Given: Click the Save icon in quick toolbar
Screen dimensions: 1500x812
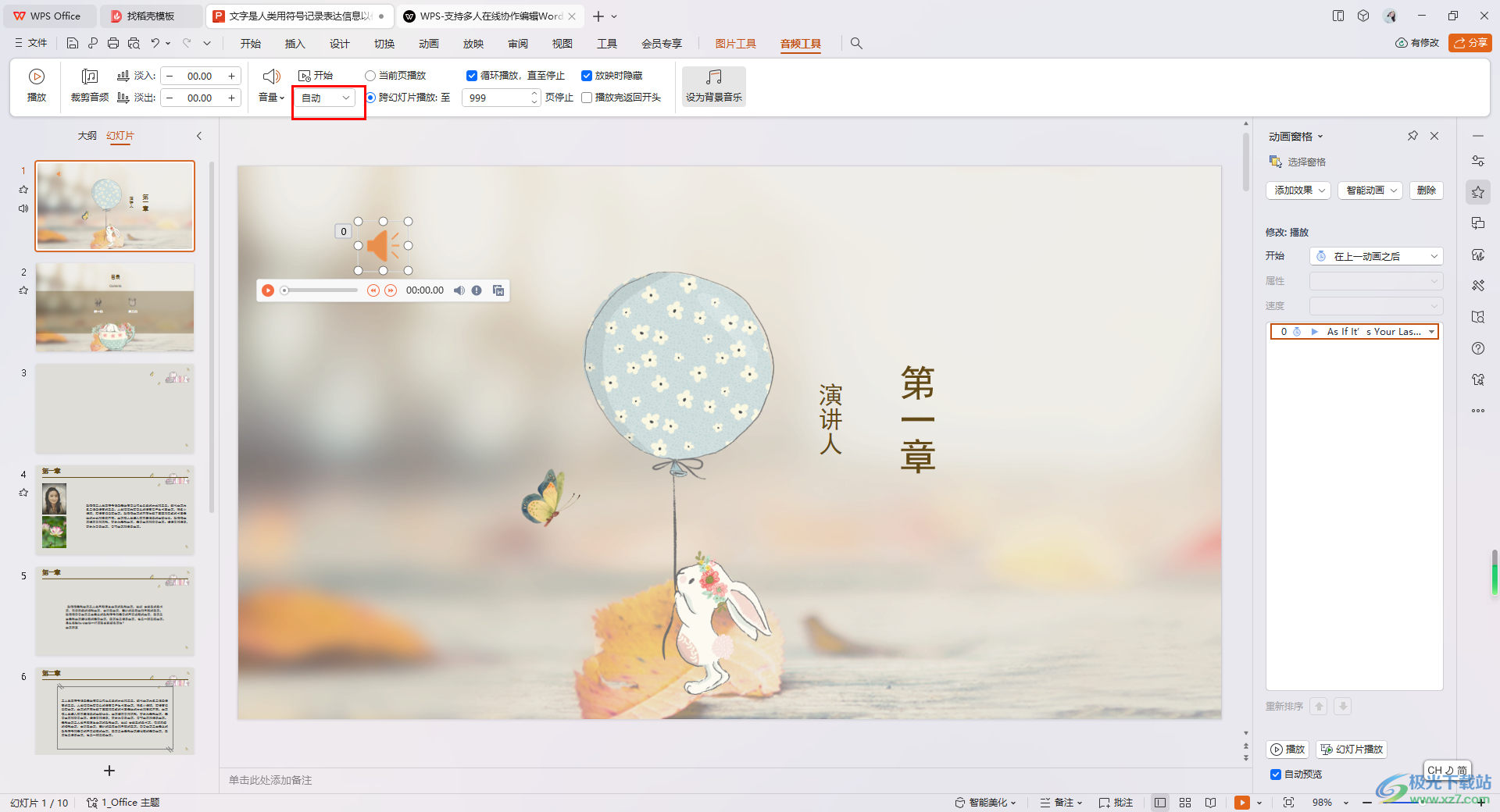Looking at the screenshot, I should pyautogui.click(x=73, y=43).
